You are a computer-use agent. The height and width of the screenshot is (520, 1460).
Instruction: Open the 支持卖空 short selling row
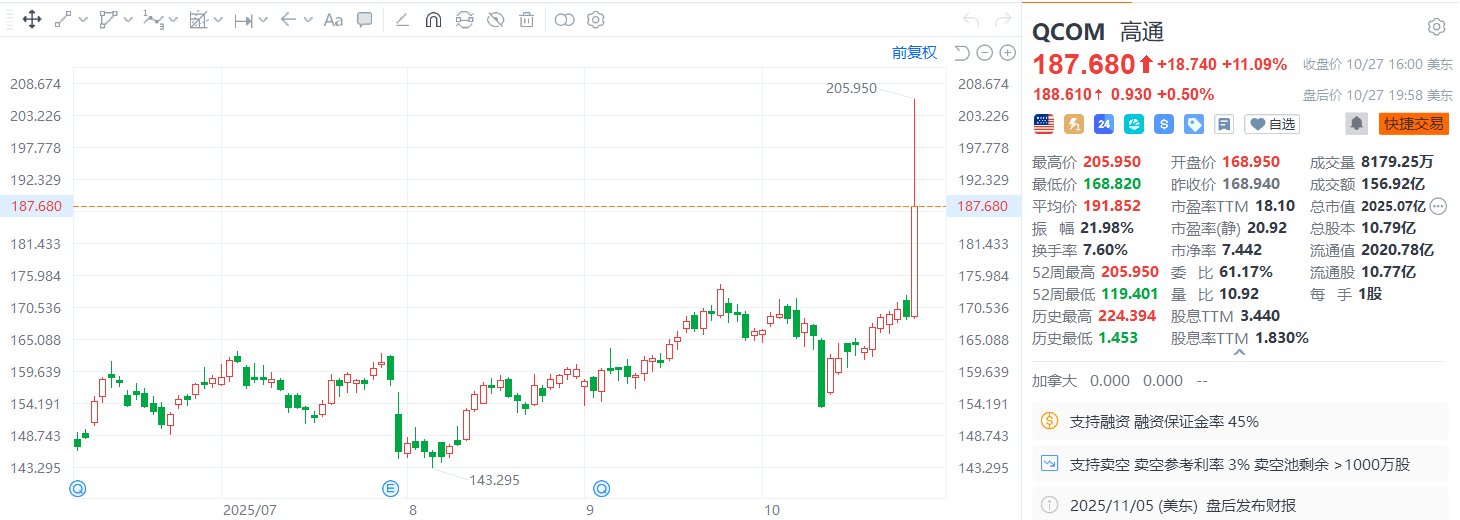pyautogui.click(x=1240, y=464)
